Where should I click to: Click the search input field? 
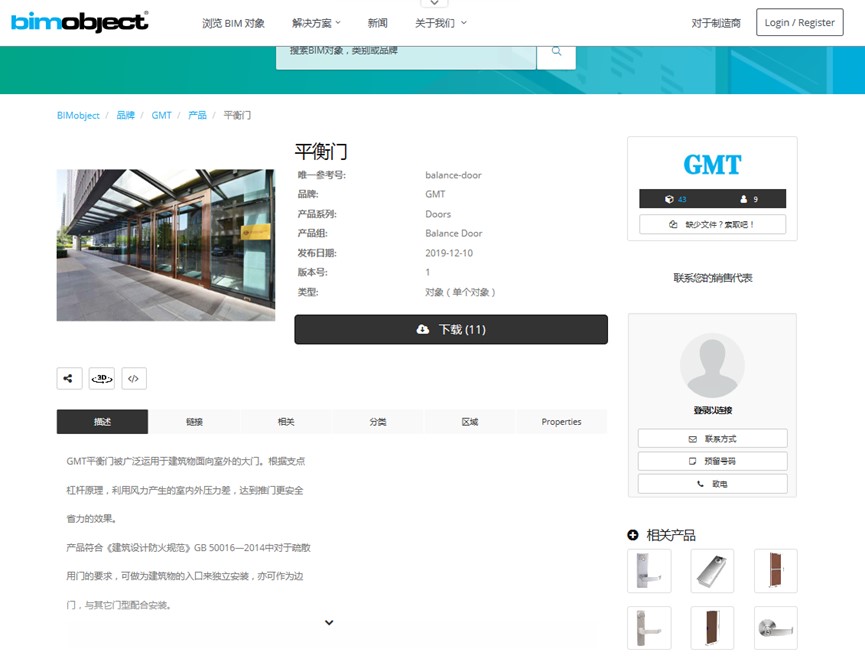(x=406, y=52)
